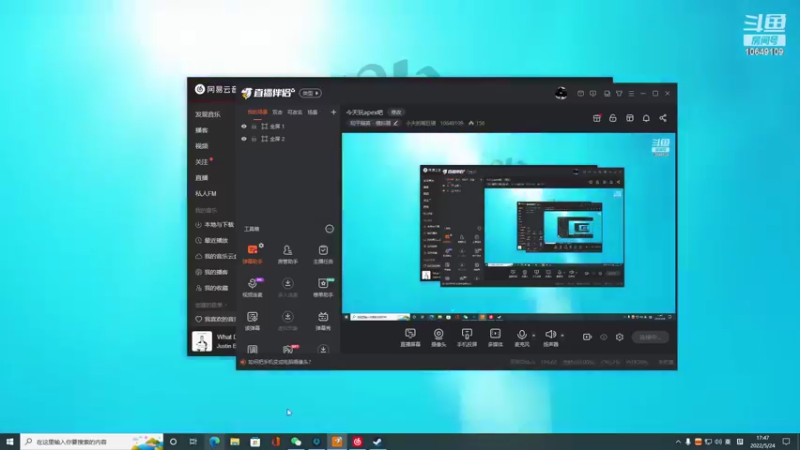Open Microsoft Edge from taskbar
800x450 pixels.
point(214,442)
